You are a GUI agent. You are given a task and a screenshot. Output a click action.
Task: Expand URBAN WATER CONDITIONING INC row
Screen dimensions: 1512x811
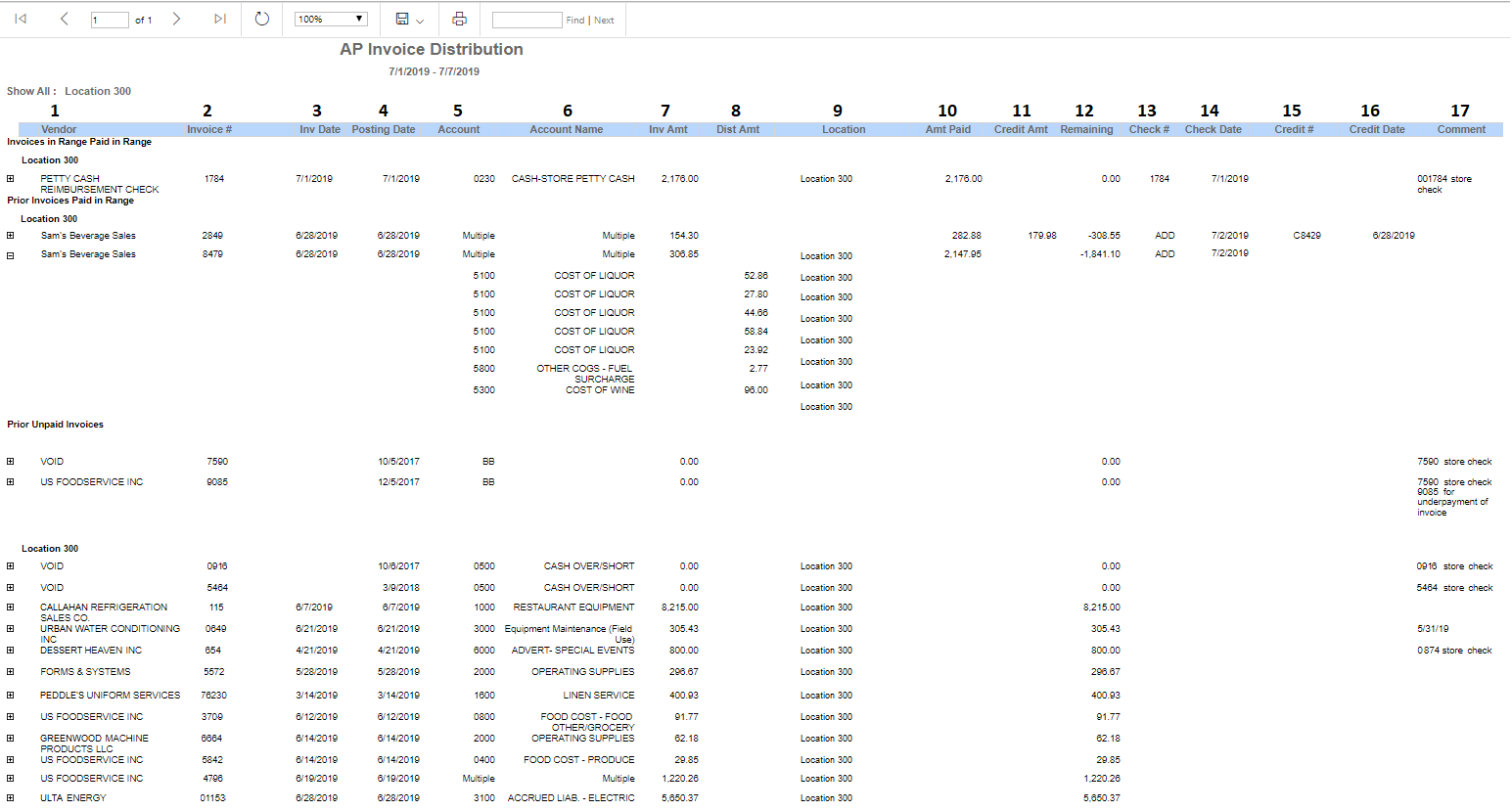[10, 629]
